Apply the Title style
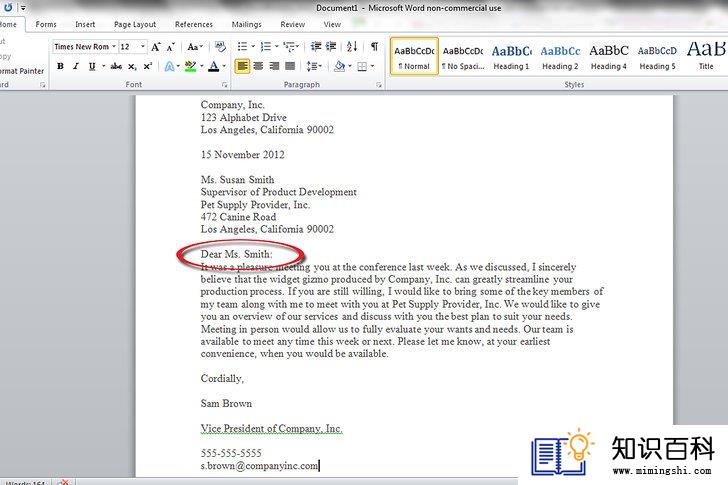The image size is (728, 485). point(706,57)
